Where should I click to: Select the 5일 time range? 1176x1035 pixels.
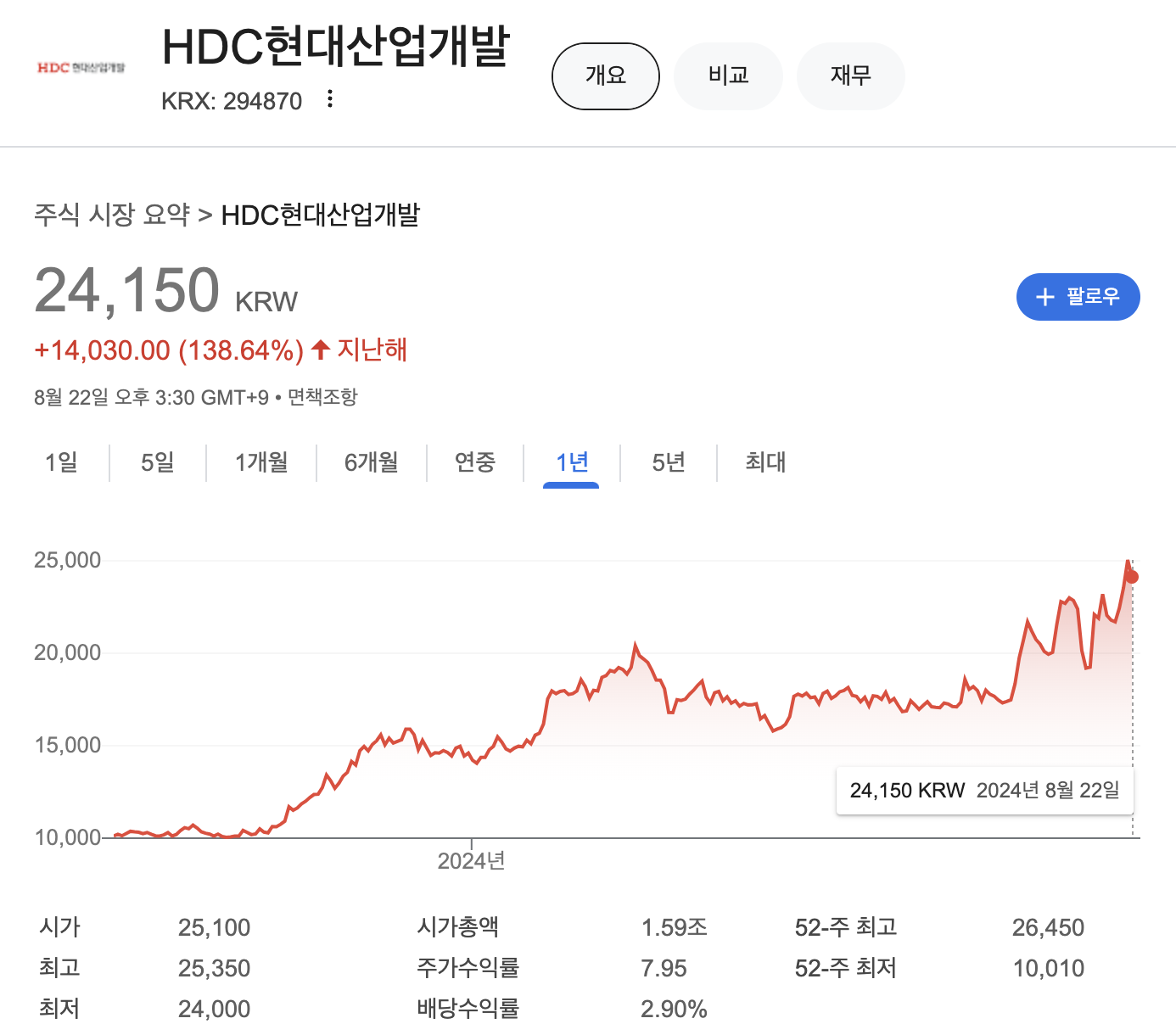point(158,462)
